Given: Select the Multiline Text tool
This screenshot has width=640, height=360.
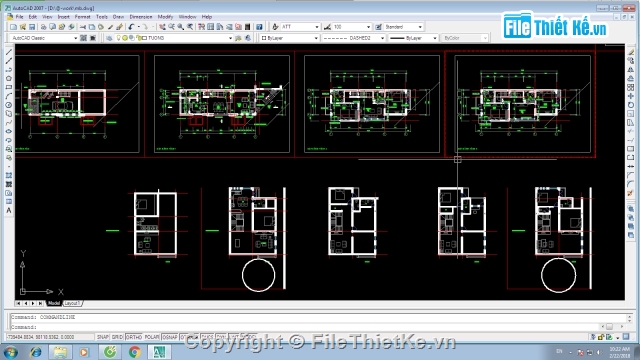Looking at the screenshot, I should click(x=9, y=211).
